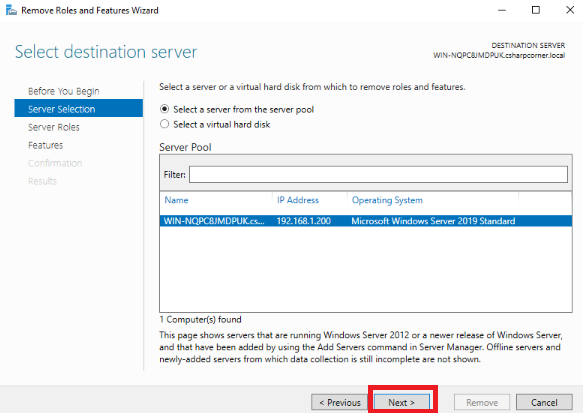Sort server pool by Name column

[176, 200]
